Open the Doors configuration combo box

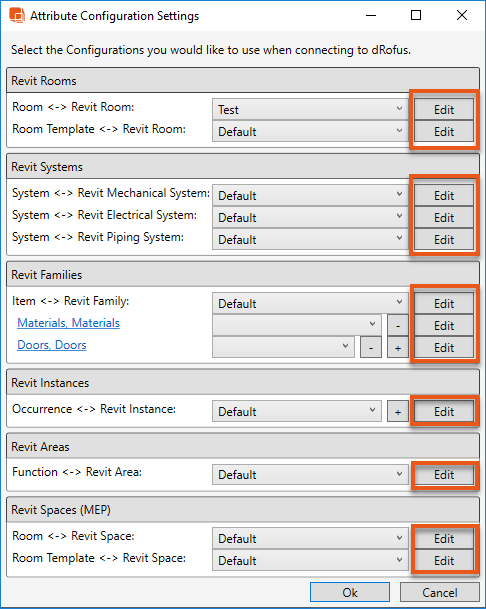pyautogui.click(x=283, y=348)
